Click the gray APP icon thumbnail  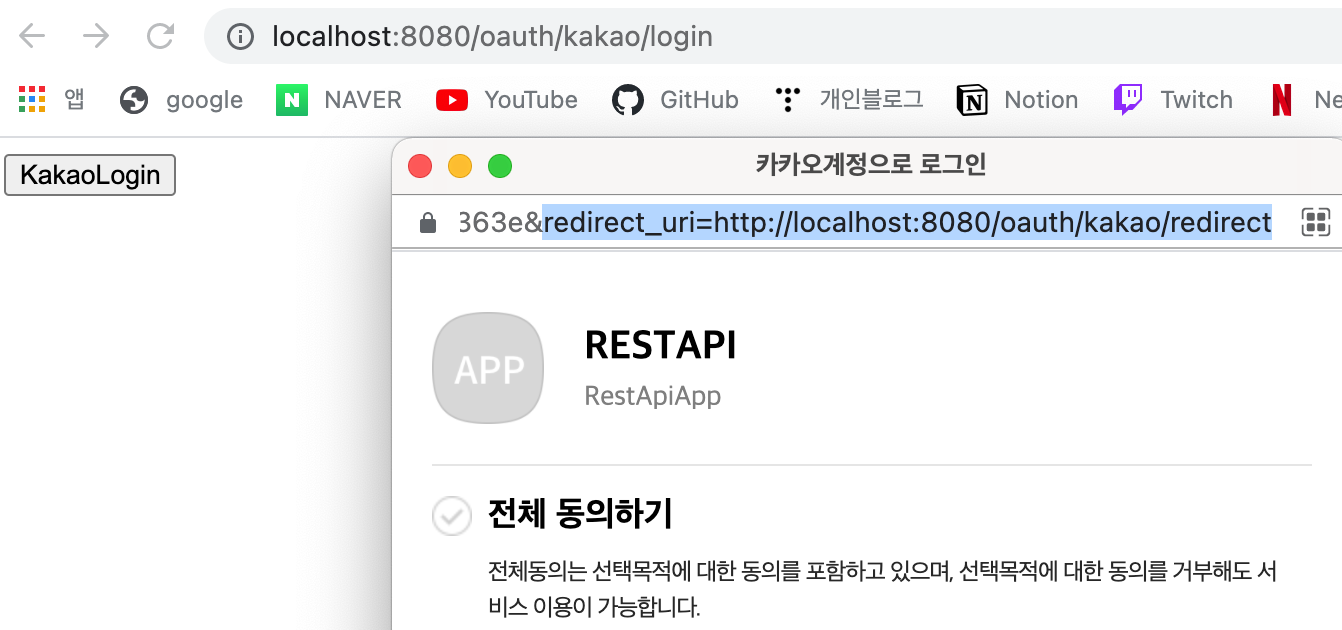click(x=488, y=368)
